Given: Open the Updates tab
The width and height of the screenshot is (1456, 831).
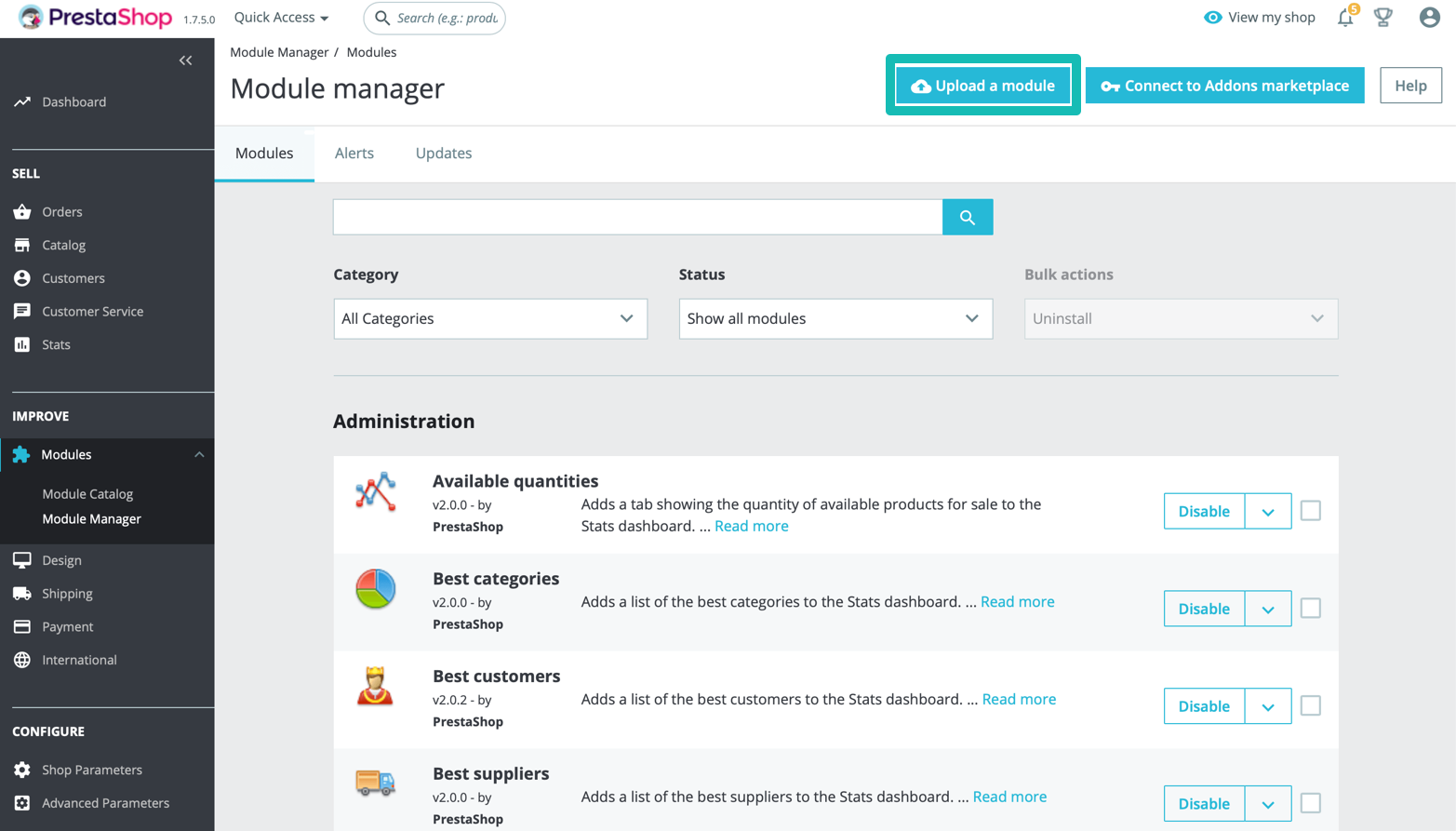Looking at the screenshot, I should coord(444,153).
